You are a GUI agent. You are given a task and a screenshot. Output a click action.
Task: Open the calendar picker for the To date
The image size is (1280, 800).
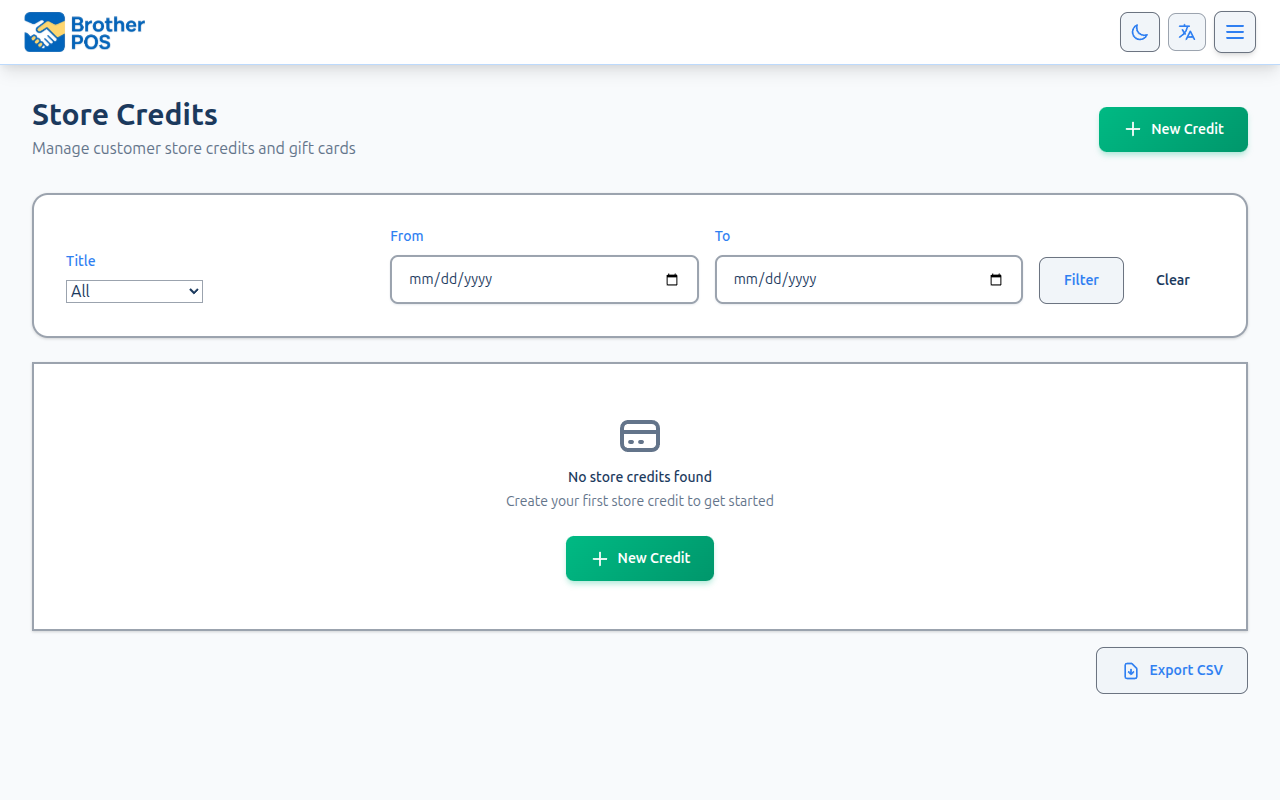(x=996, y=280)
